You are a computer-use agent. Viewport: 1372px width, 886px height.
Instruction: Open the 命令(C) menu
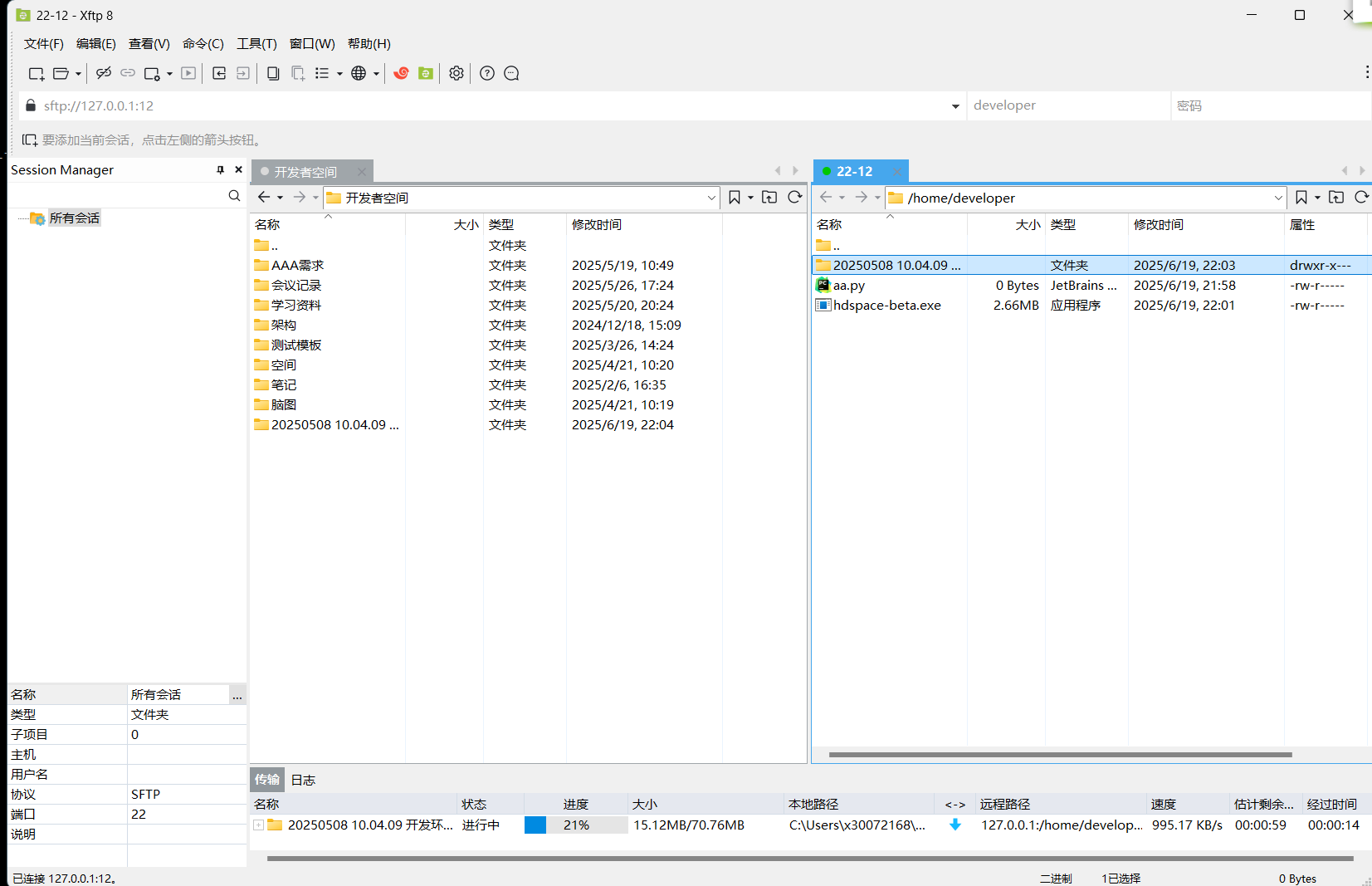pyautogui.click(x=203, y=43)
